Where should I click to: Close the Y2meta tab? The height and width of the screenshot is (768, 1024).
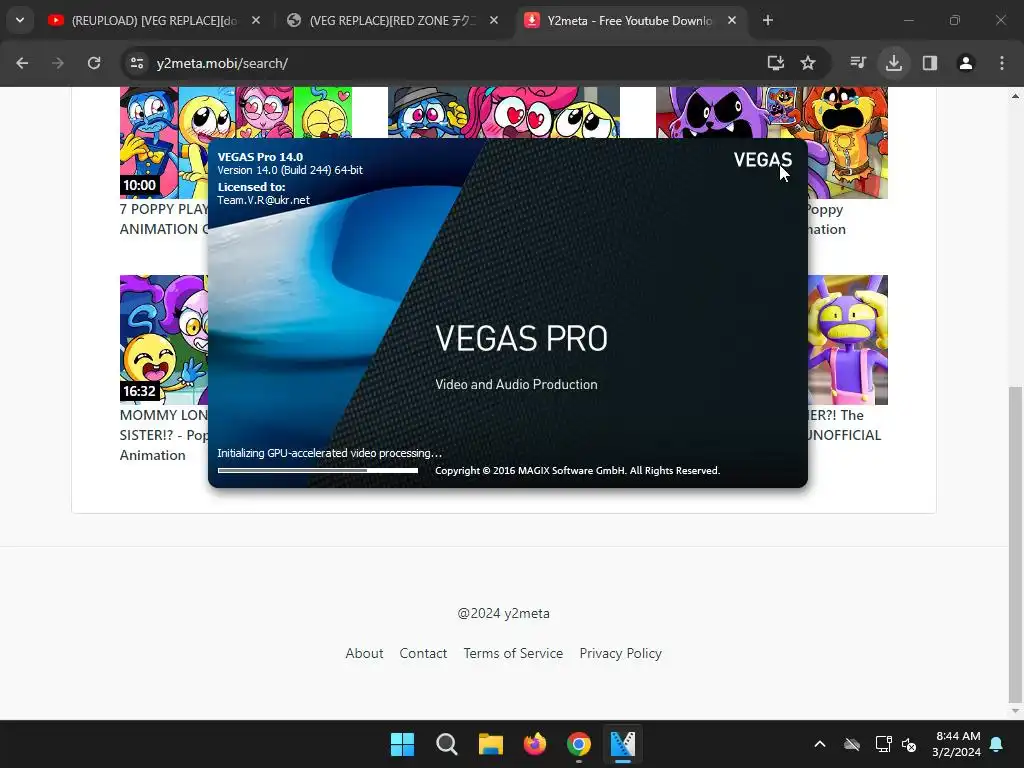pyautogui.click(x=732, y=21)
